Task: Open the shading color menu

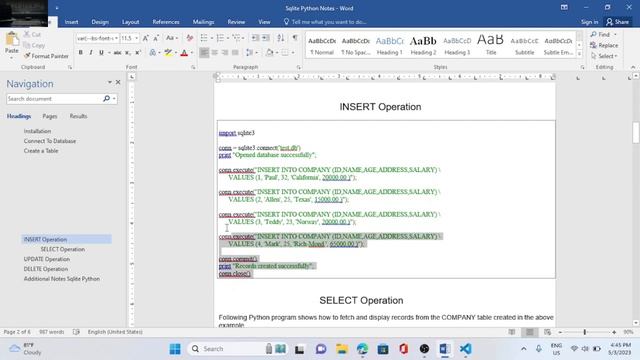Action: pos(277,53)
